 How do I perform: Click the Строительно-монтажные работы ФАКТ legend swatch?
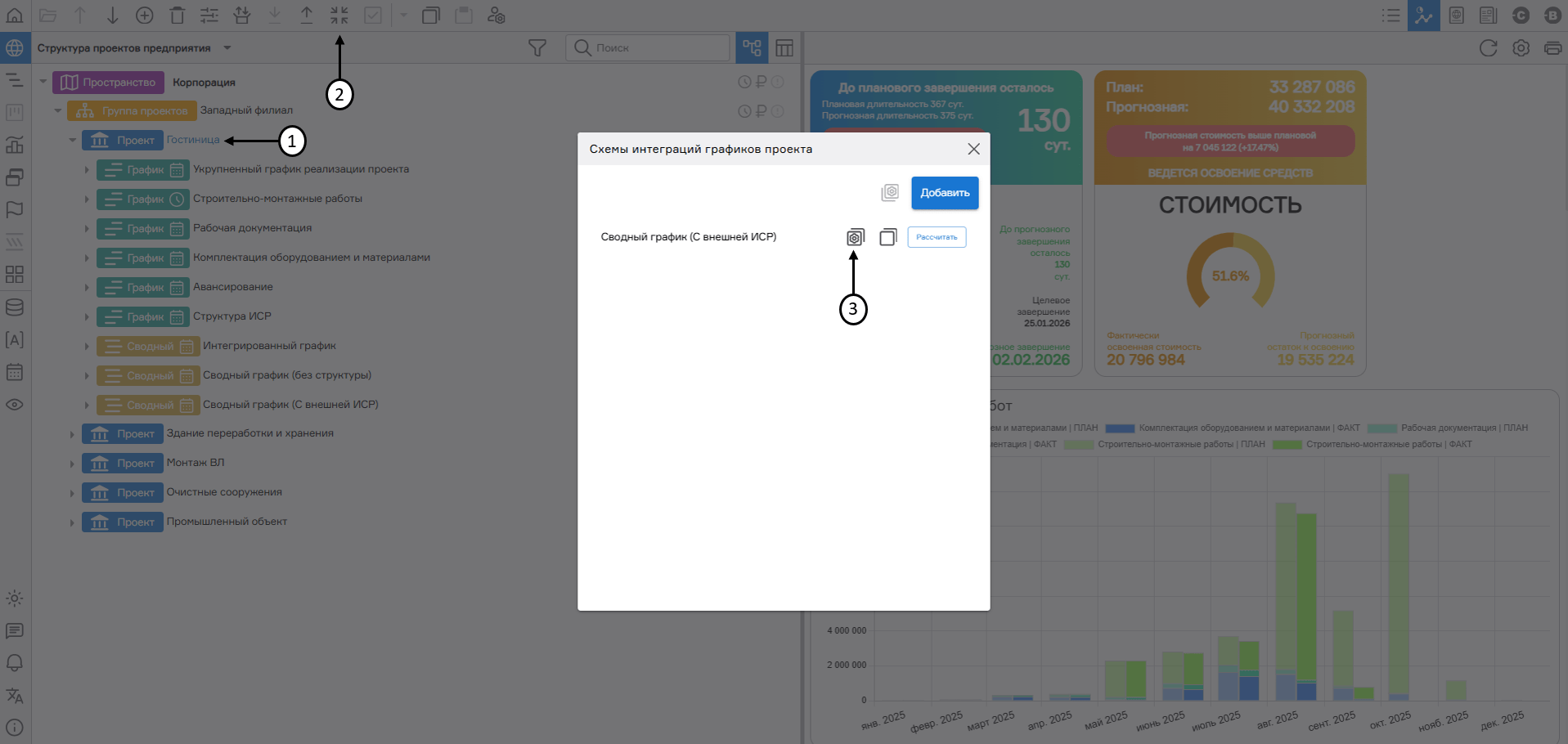1287,445
